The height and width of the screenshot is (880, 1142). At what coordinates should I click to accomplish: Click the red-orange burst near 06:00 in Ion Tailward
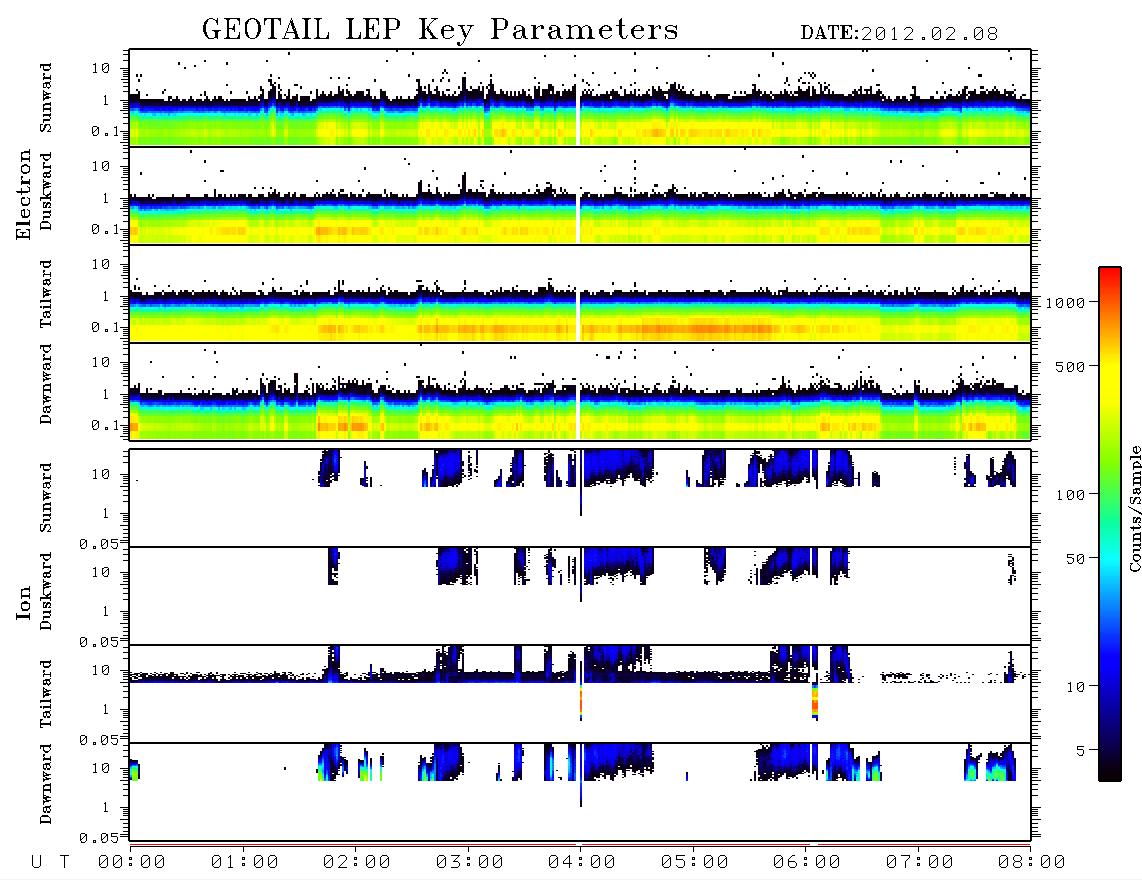pyautogui.click(x=815, y=701)
